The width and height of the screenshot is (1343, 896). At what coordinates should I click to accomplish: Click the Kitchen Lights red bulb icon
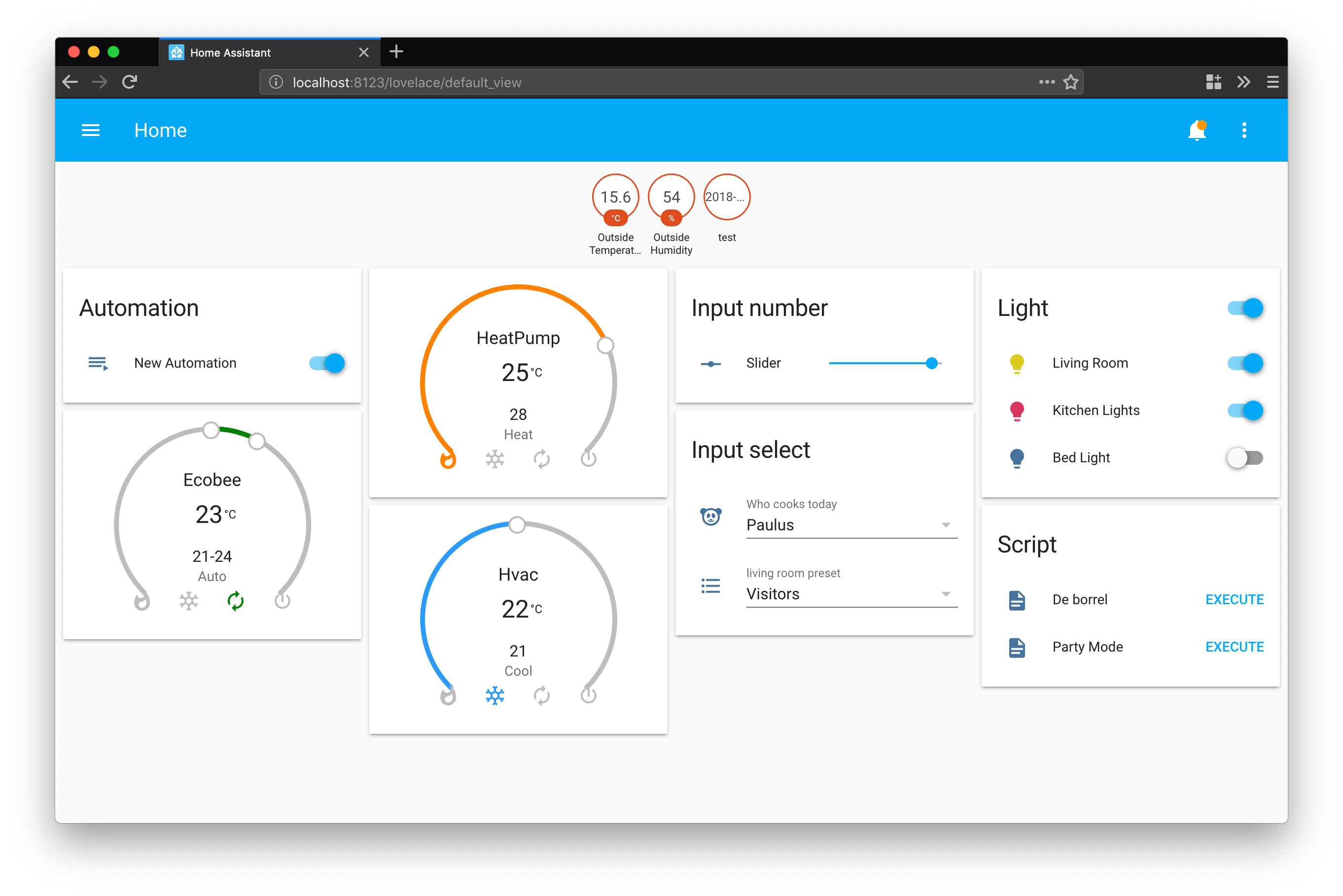tap(1017, 411)
